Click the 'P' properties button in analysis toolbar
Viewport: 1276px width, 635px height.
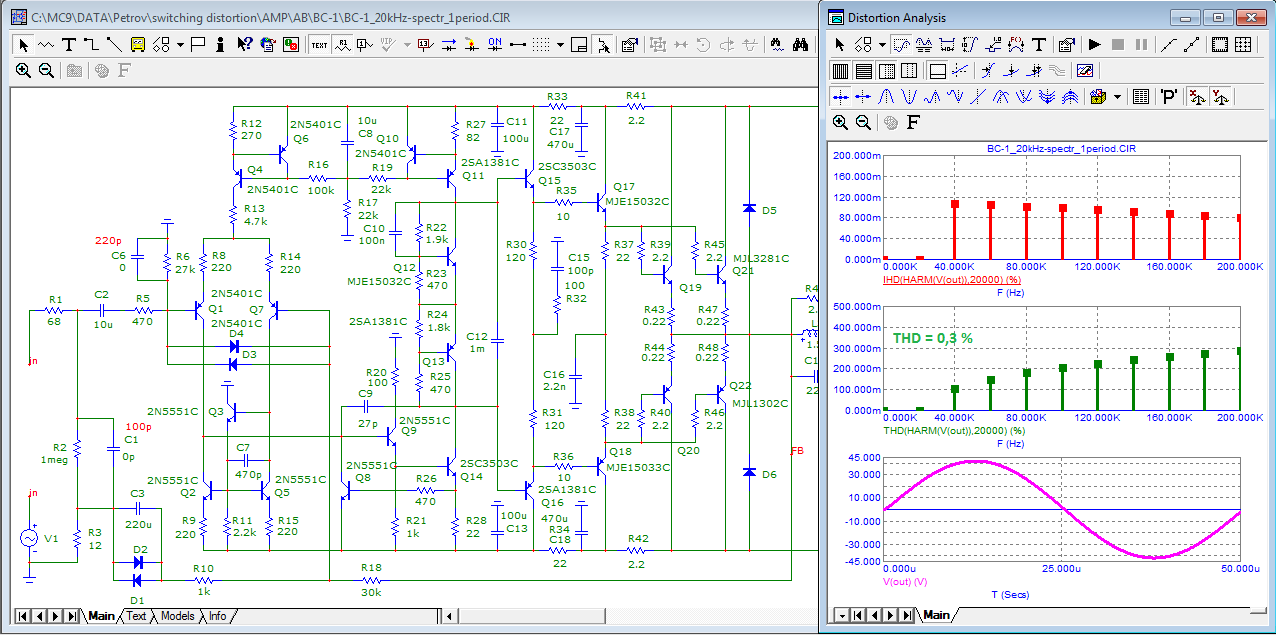1168,97
